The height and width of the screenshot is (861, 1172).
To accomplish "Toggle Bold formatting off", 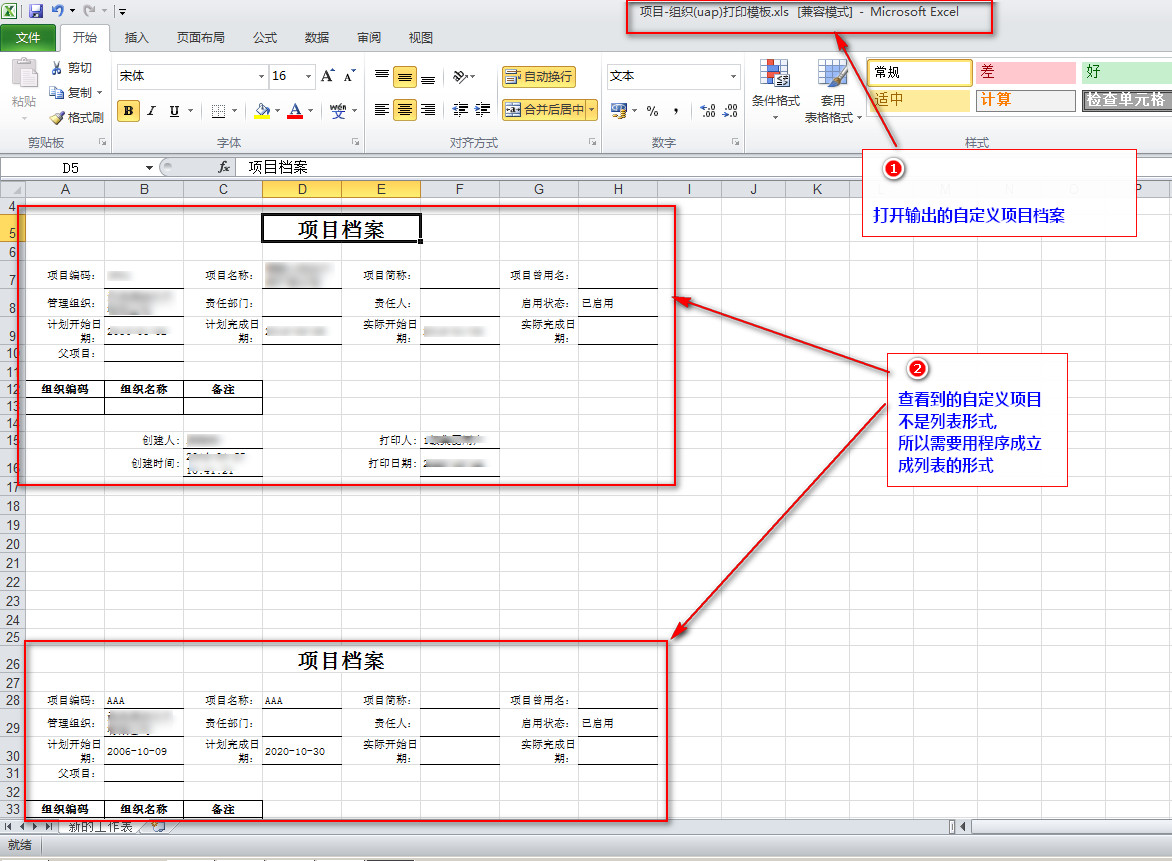I will (128, 111).
